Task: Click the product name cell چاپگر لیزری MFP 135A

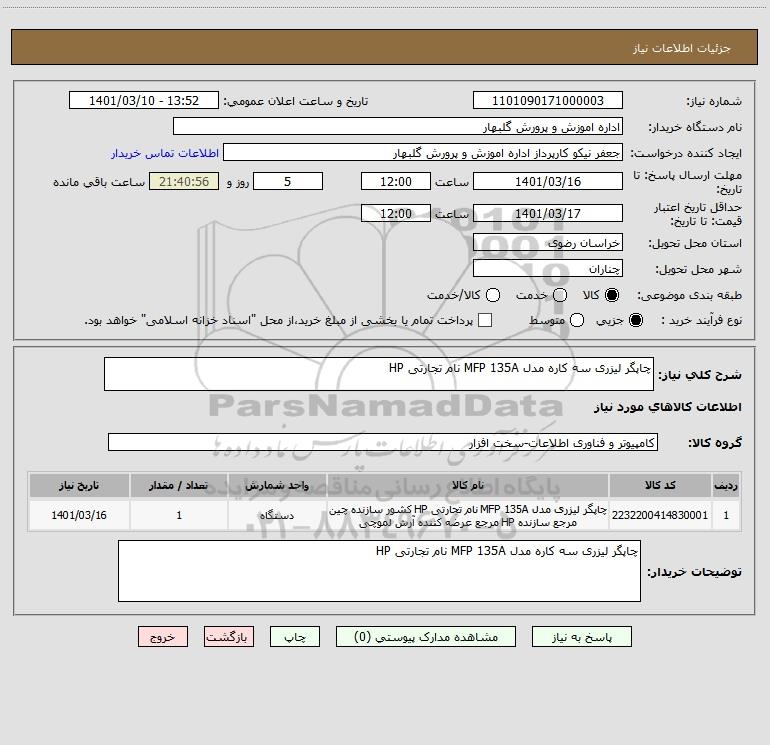Action: (x=468, y=515)
